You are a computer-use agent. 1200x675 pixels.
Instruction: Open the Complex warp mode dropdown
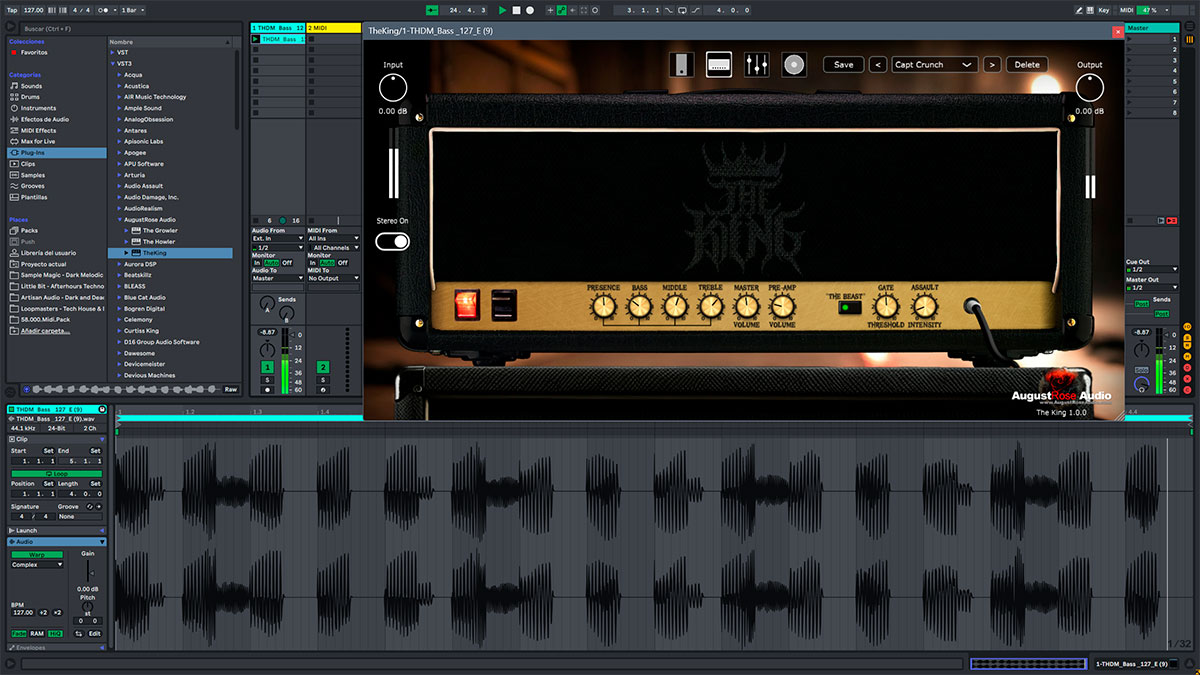(x=37, y=564)
